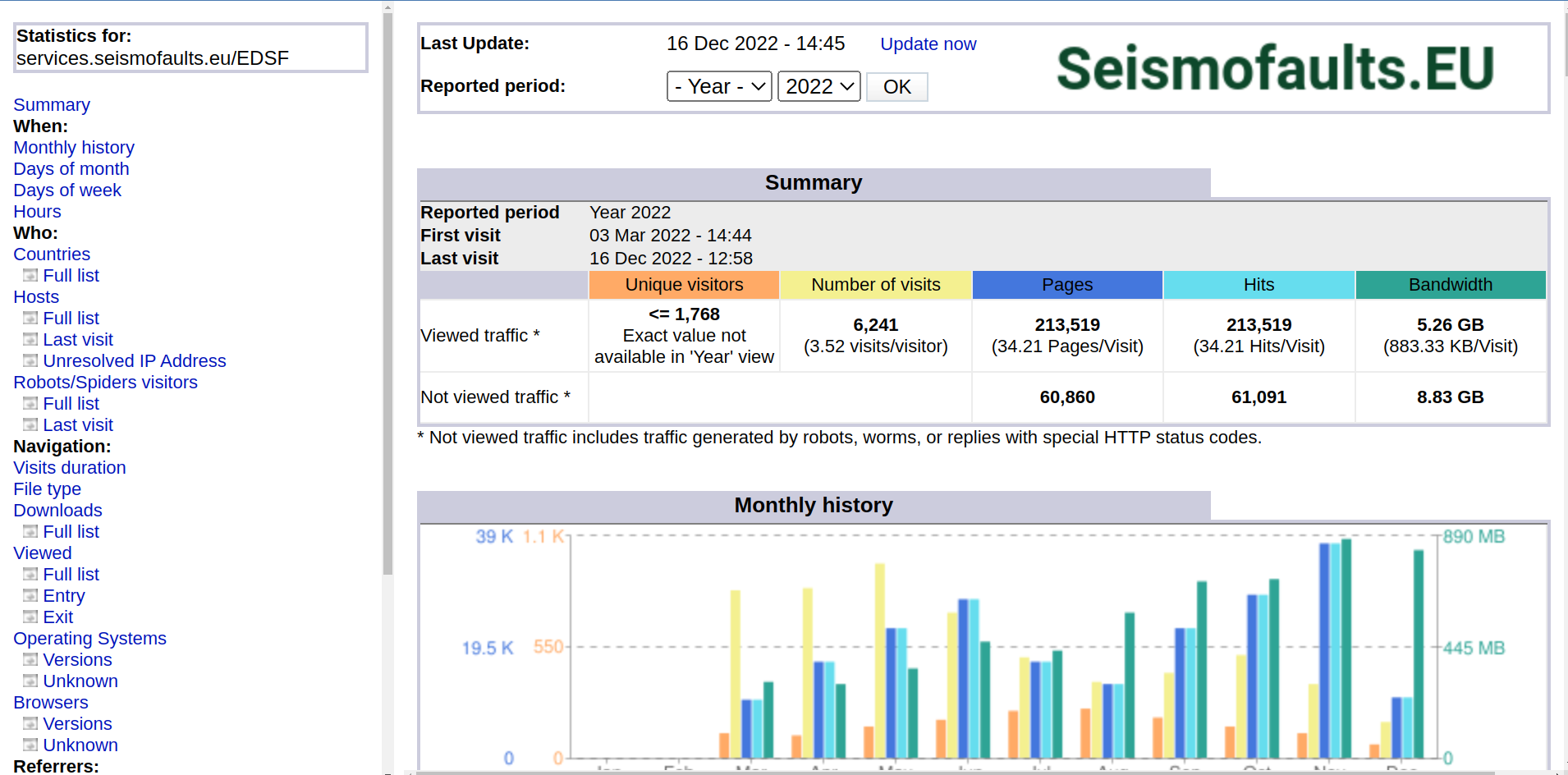1568x775 pixels.
Task: Click the Hosts last visit icon
Action: pyautogui.click(x=32, y=339)
